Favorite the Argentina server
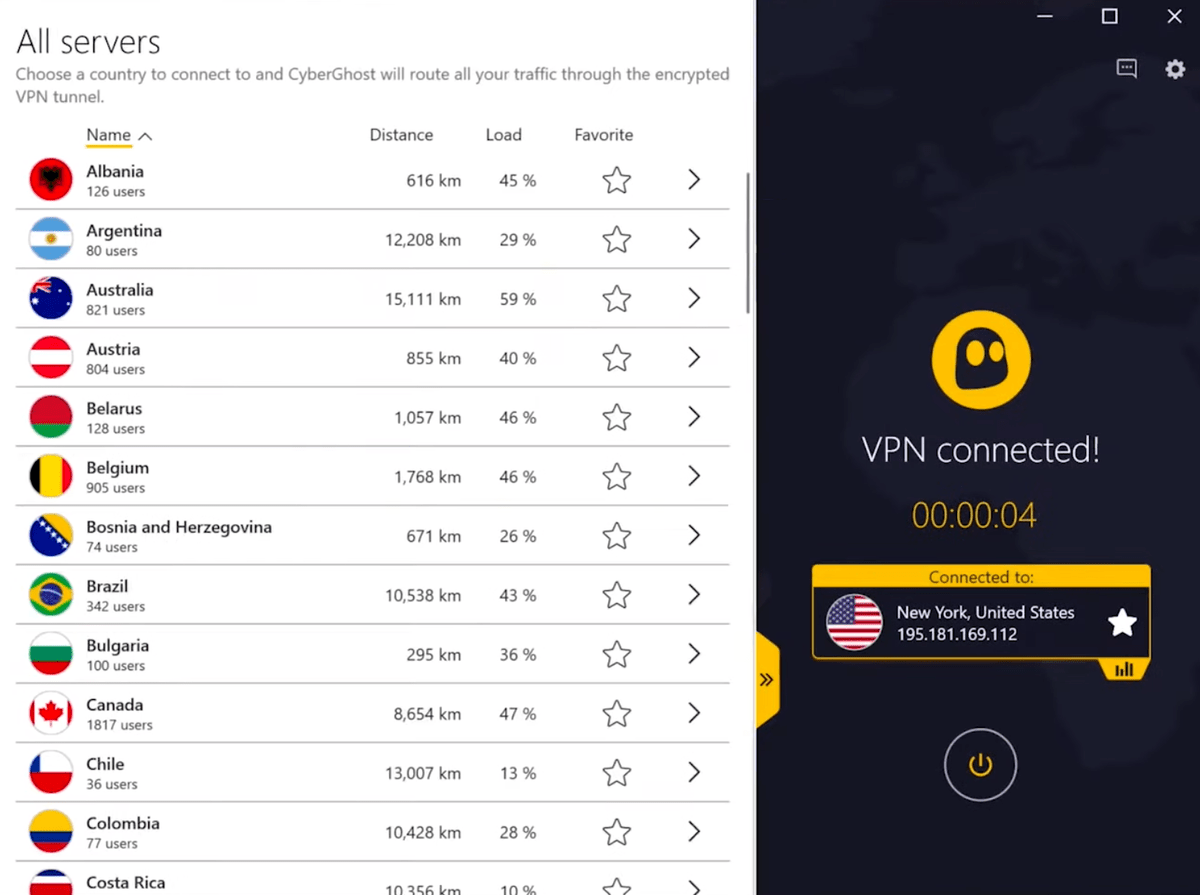 tap(616, 239)
